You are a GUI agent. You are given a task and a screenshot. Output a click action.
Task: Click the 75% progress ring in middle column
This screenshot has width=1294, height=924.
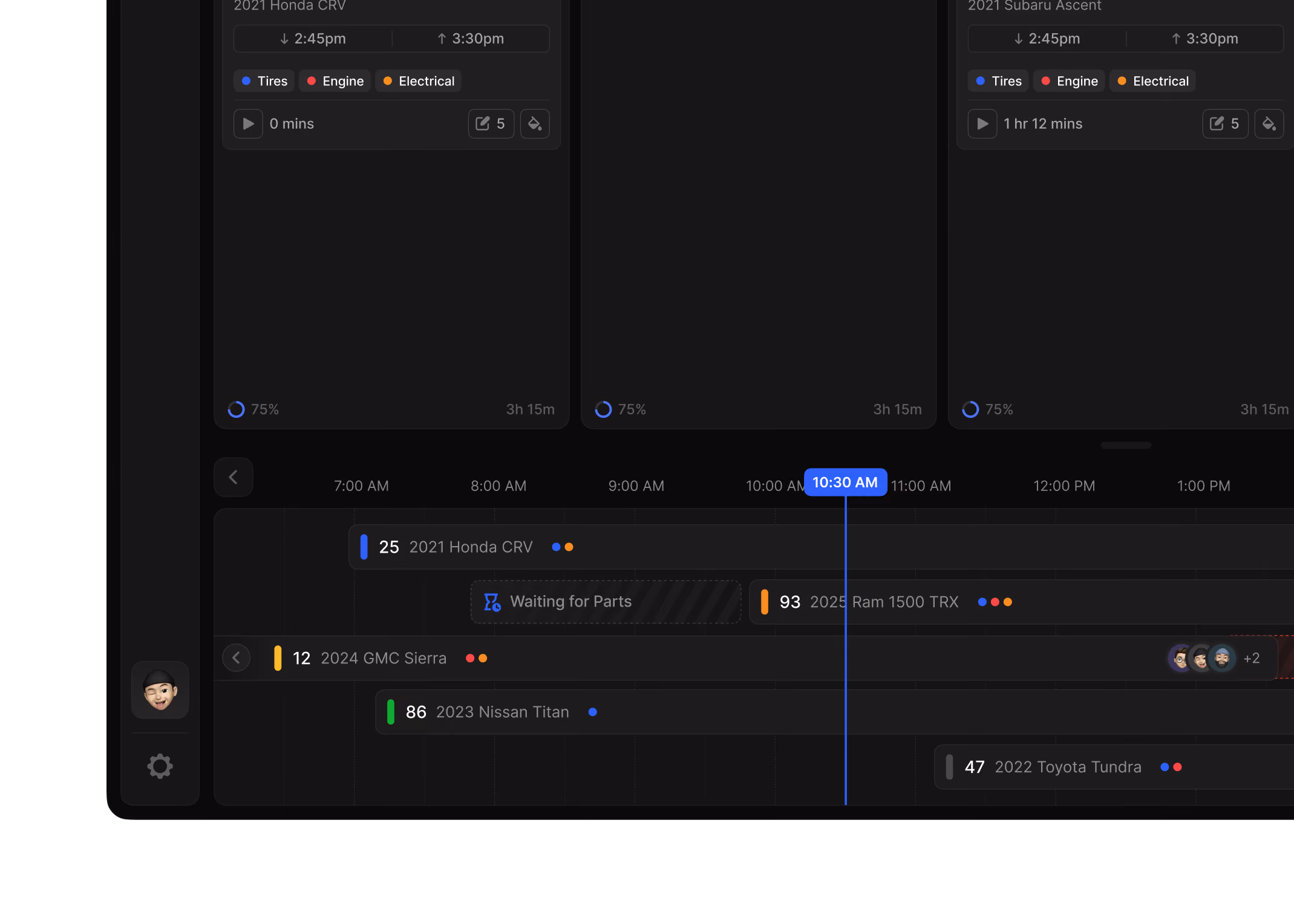click(x=603, y=409)
